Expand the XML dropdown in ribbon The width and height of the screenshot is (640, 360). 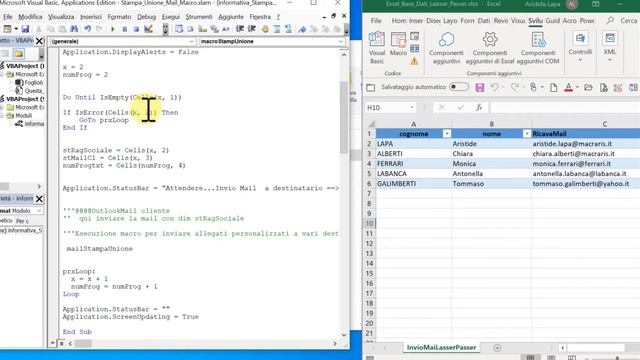tap(610, 60)
